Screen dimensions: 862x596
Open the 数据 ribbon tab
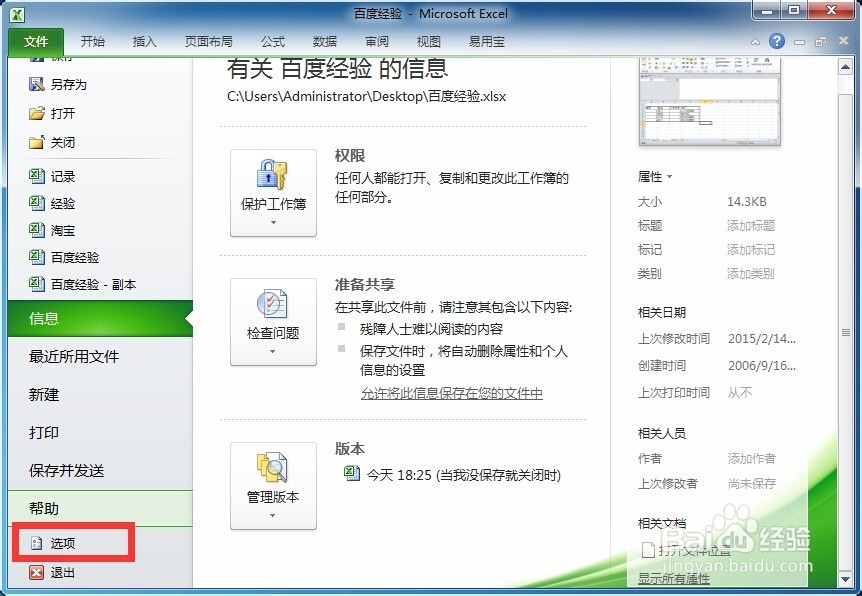coord(325,42)
